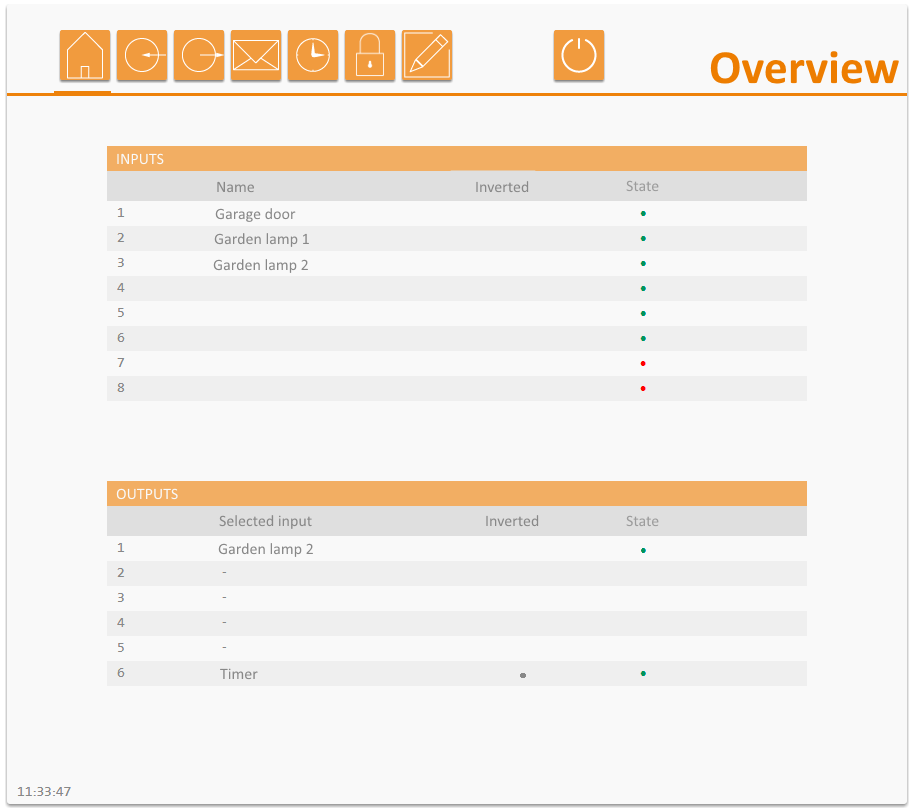The image size is (917, 812).
Task: Open the Outputs icon with outward arrow
Action: click(x=199, y=55)
